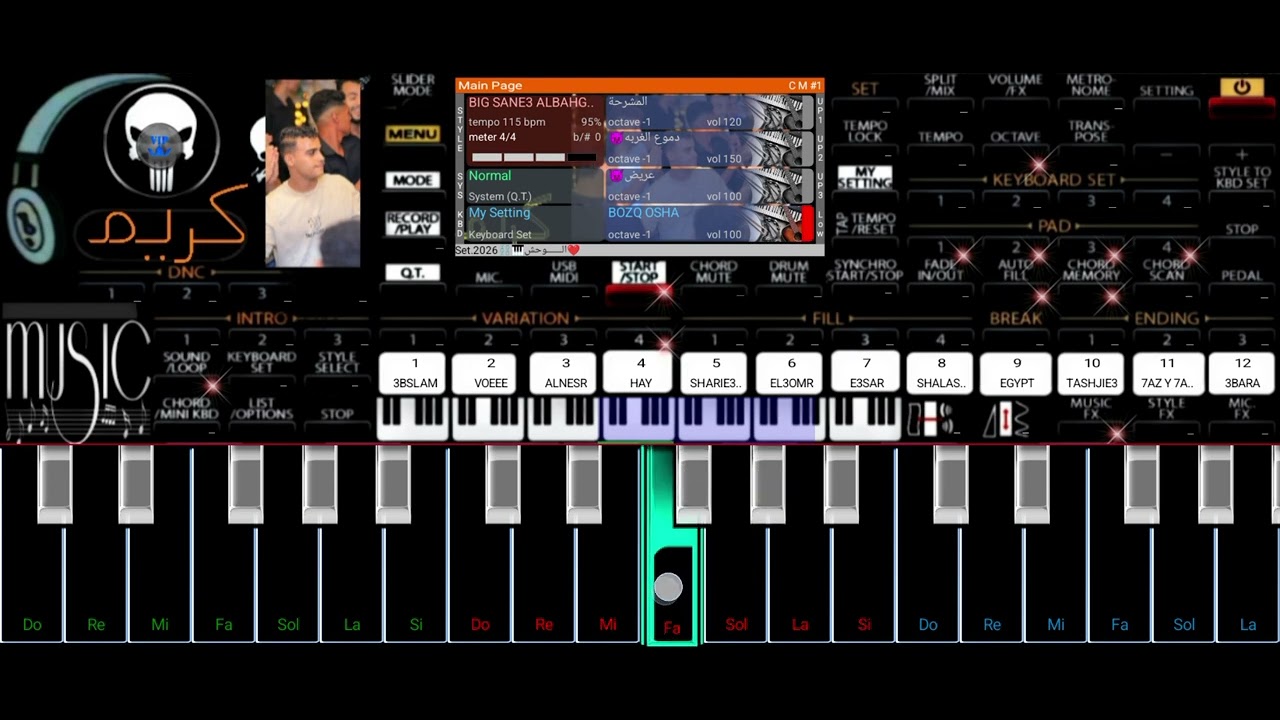Trigger Pad 4

pos(1166,247)
